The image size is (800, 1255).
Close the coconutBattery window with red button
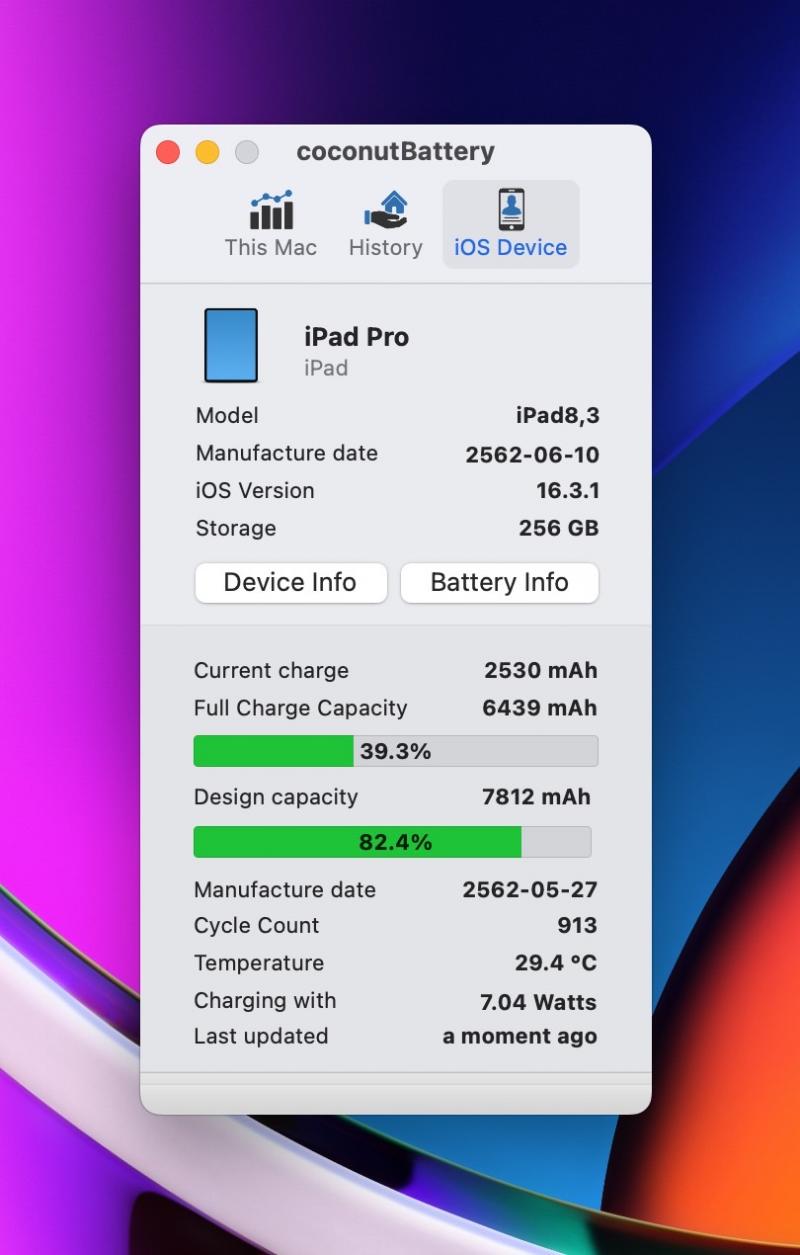(168, 152)
